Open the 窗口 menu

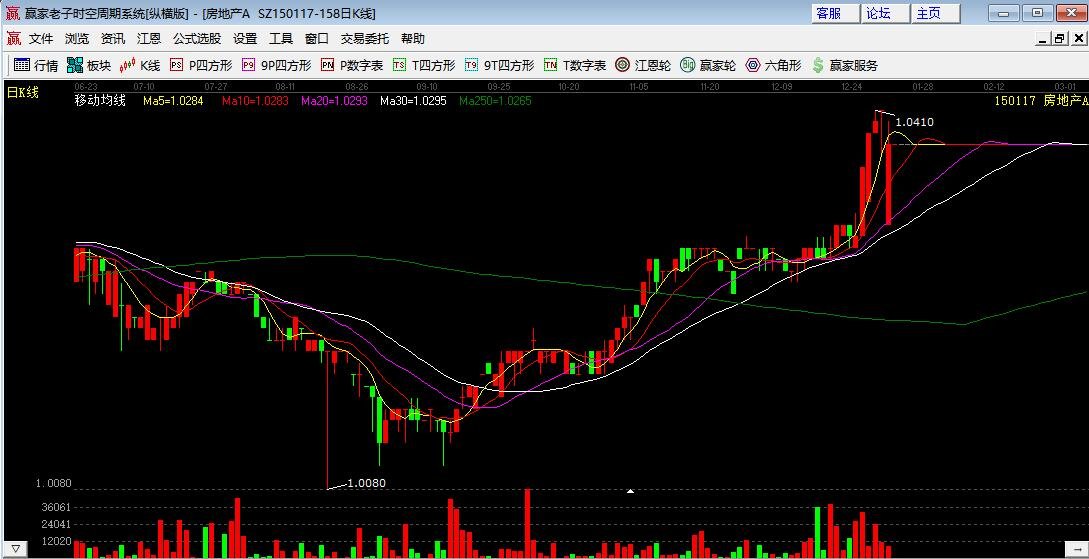(x=317, y=39)
